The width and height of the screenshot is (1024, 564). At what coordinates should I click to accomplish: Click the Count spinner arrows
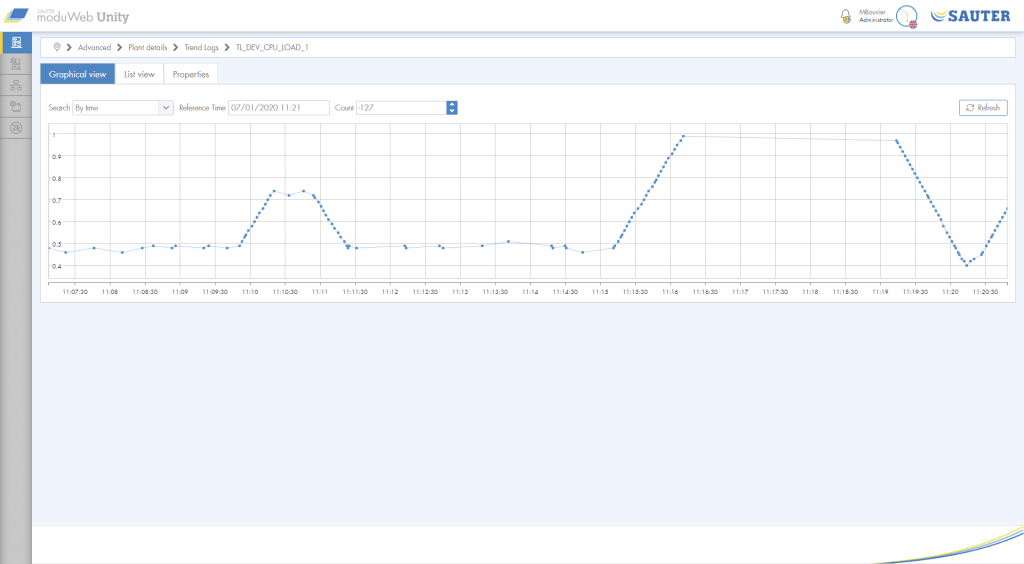(452, 108)
